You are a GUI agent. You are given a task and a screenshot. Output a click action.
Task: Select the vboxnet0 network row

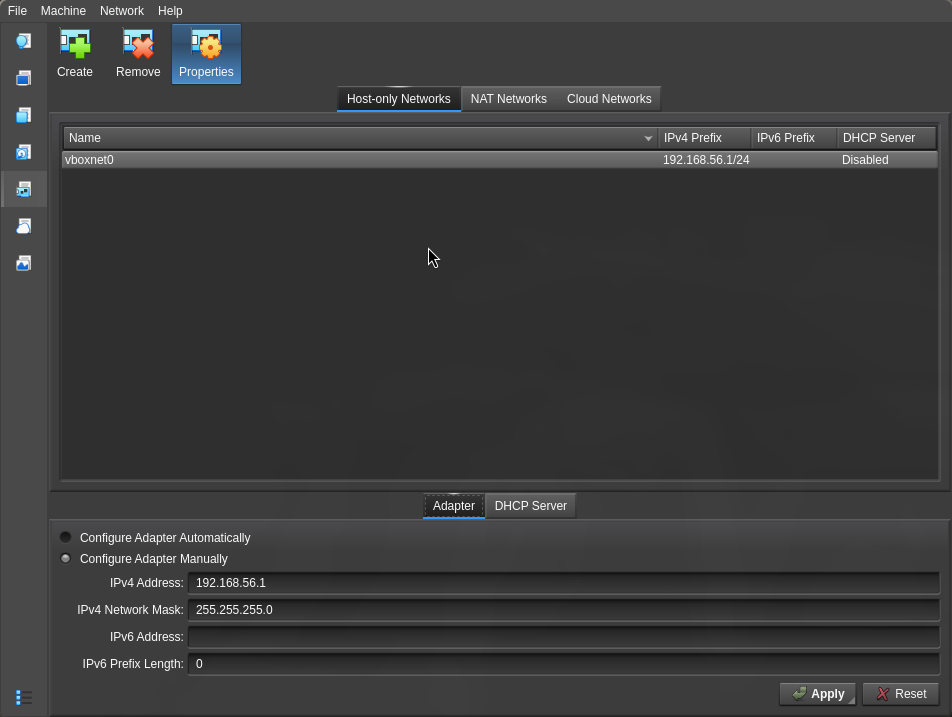(x=500, y=160)
